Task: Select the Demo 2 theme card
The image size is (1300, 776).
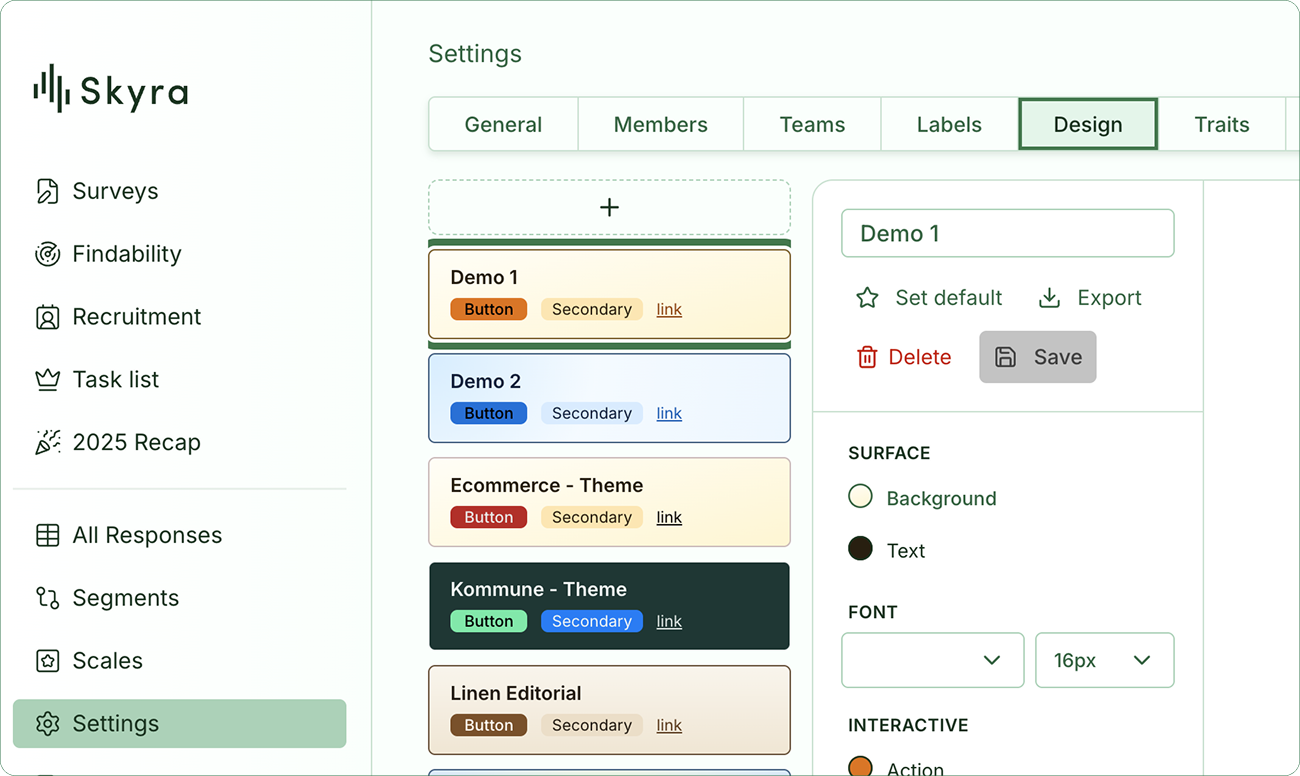Action: point(609,398)
